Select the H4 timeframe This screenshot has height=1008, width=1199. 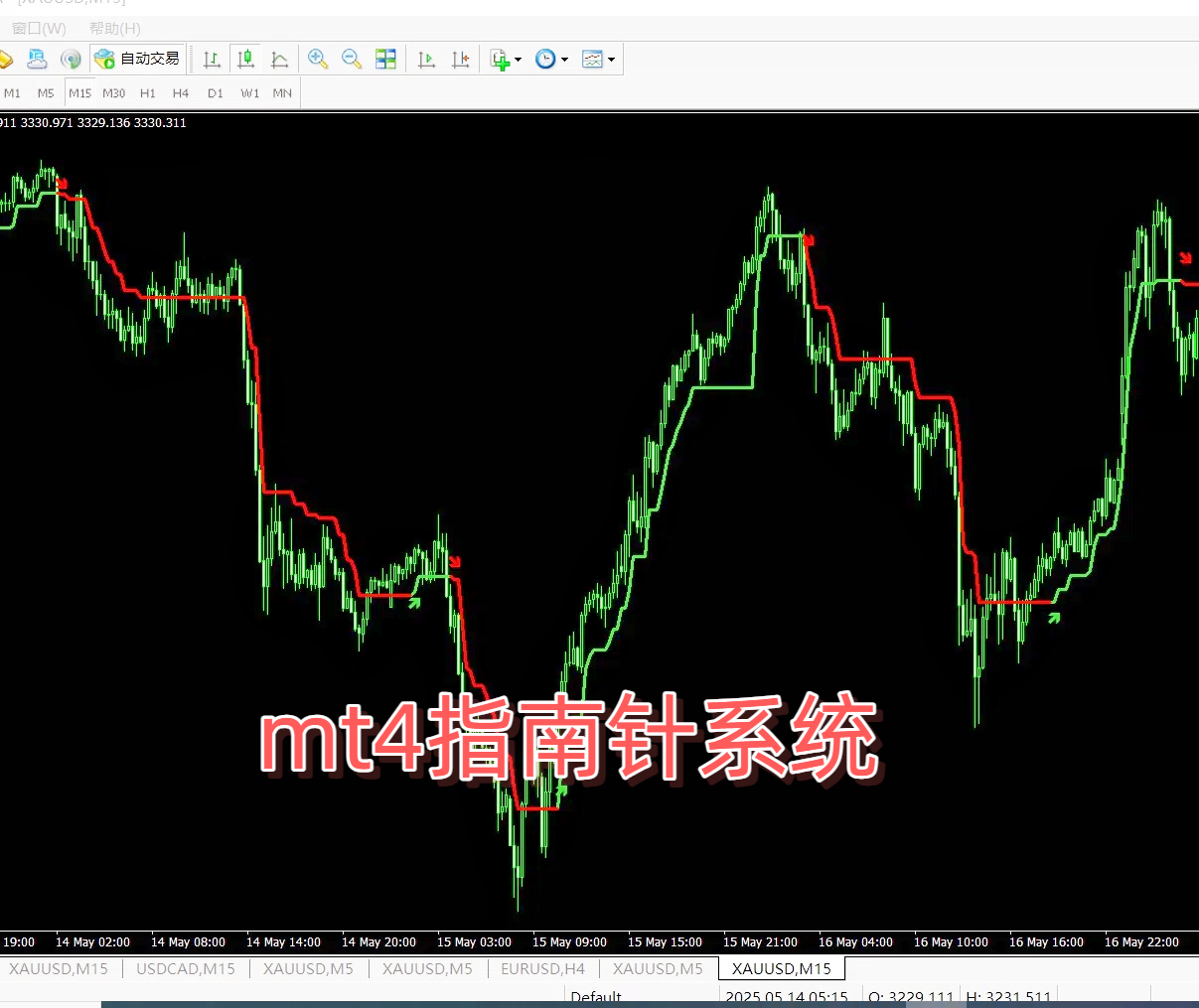coord(181,92)
